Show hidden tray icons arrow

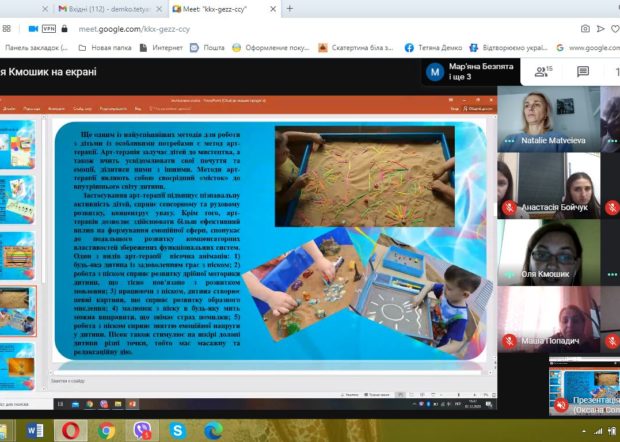pos(584,431)
